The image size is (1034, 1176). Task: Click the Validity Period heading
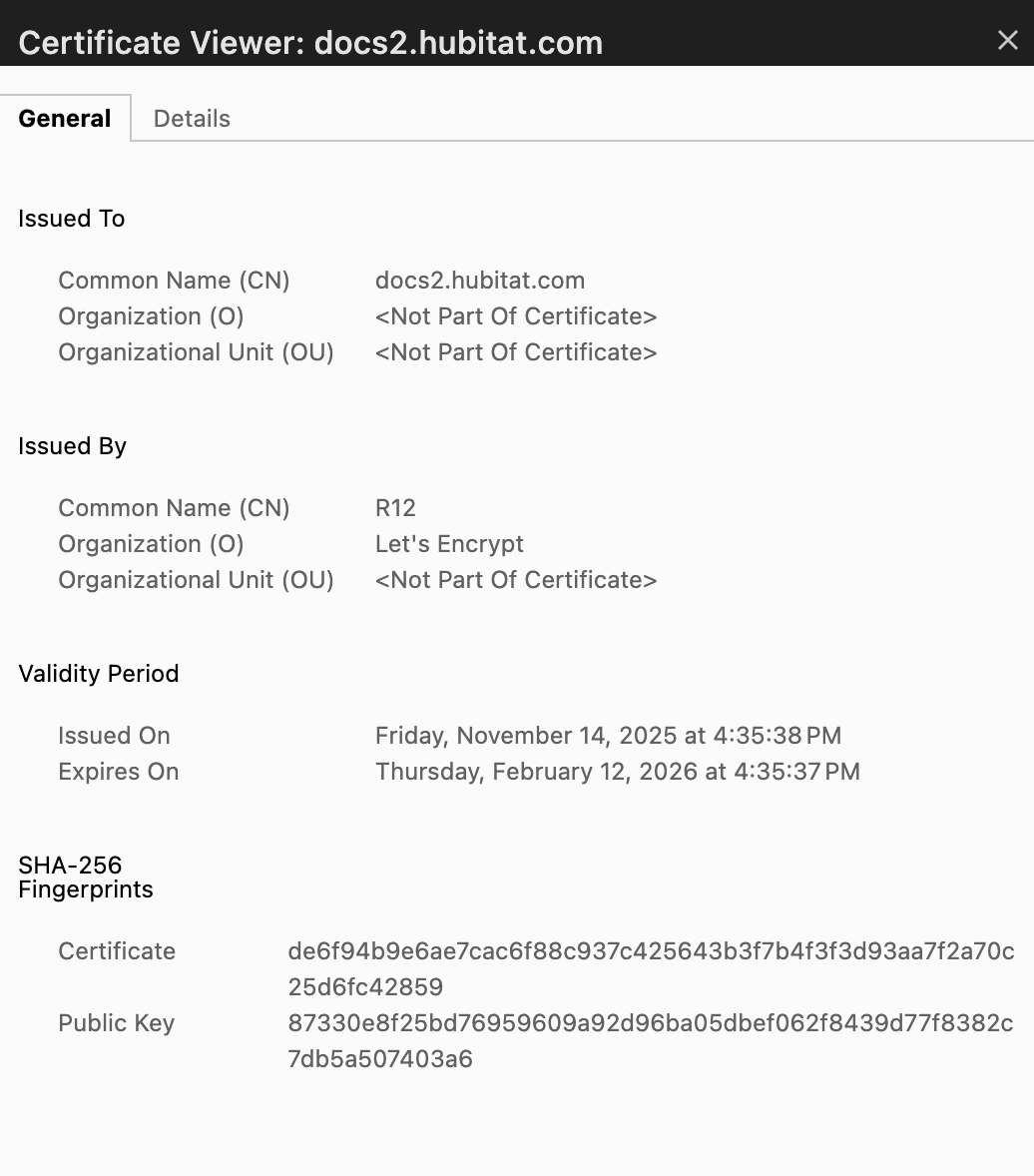pyautogui.click(x=99, y=674)
